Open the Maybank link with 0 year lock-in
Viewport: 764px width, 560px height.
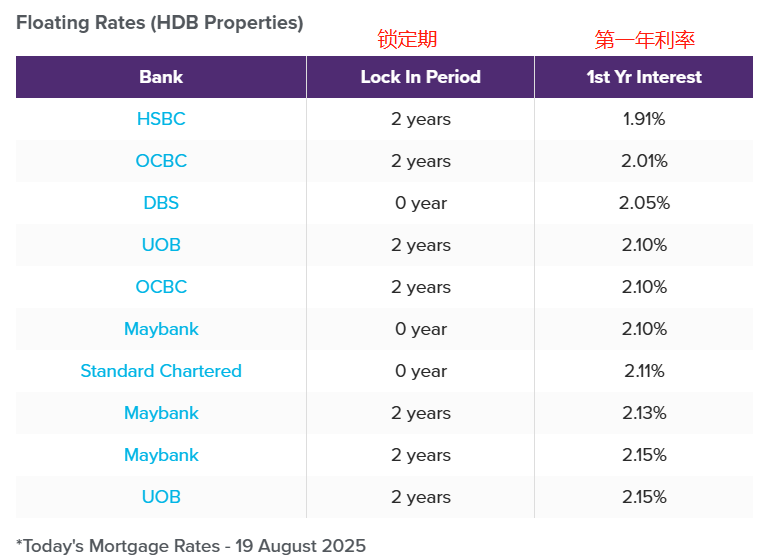pyautogui.click(x=161, y=329)
